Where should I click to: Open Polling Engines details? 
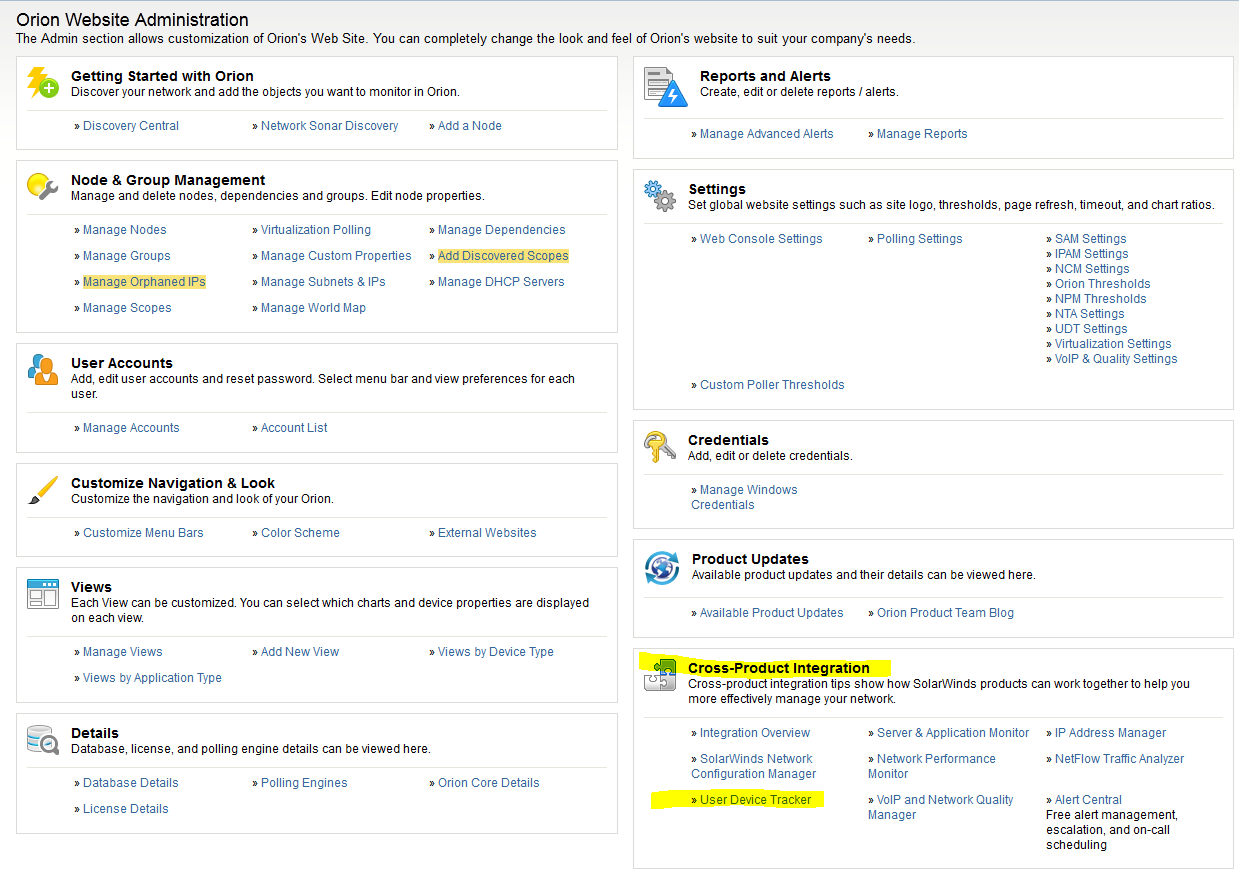point(304,783)
